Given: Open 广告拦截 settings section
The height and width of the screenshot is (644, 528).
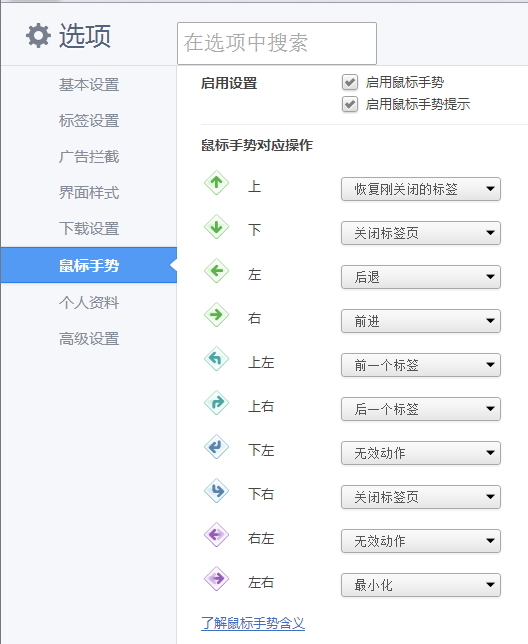Looking at the screenshot, I should [x=89, y=156].
